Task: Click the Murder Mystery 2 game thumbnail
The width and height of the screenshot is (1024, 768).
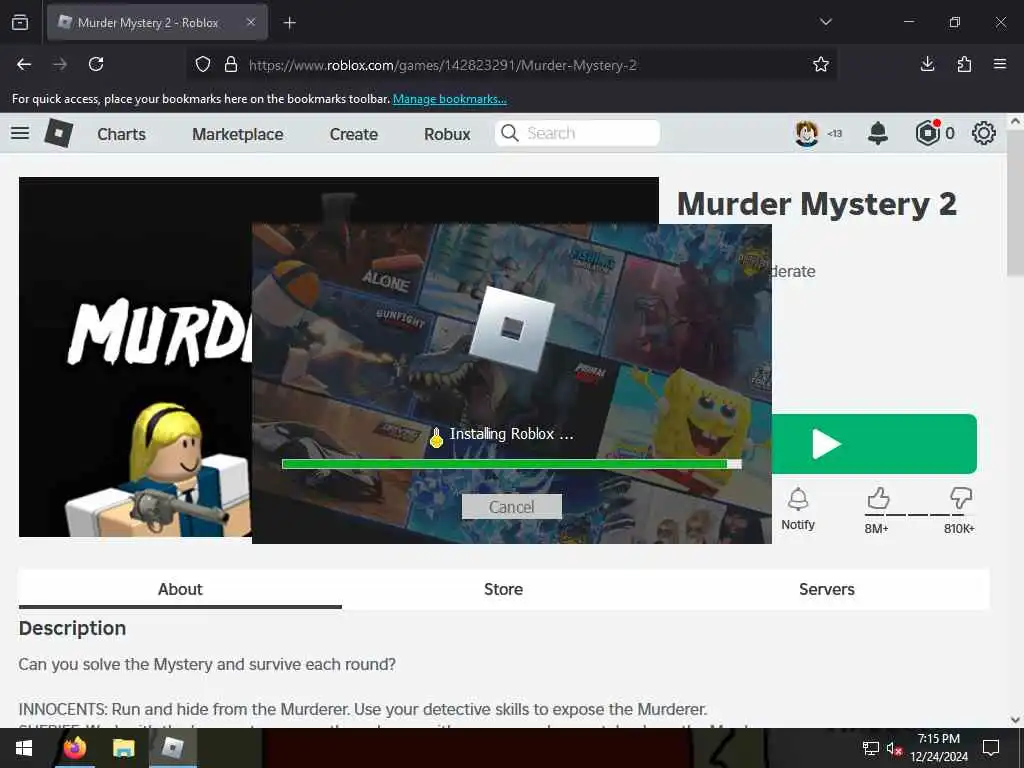Action: point(135,357)
